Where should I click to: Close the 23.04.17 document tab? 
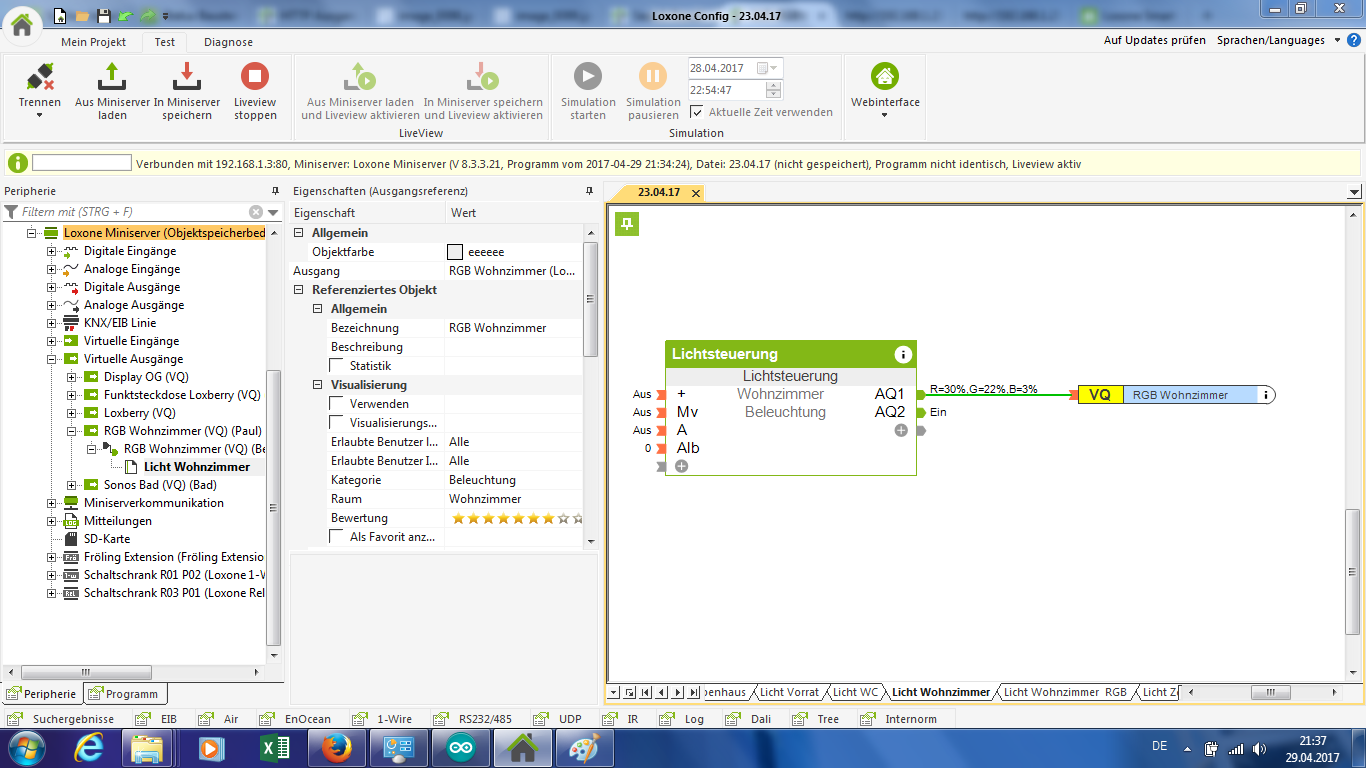pos(696,192)
